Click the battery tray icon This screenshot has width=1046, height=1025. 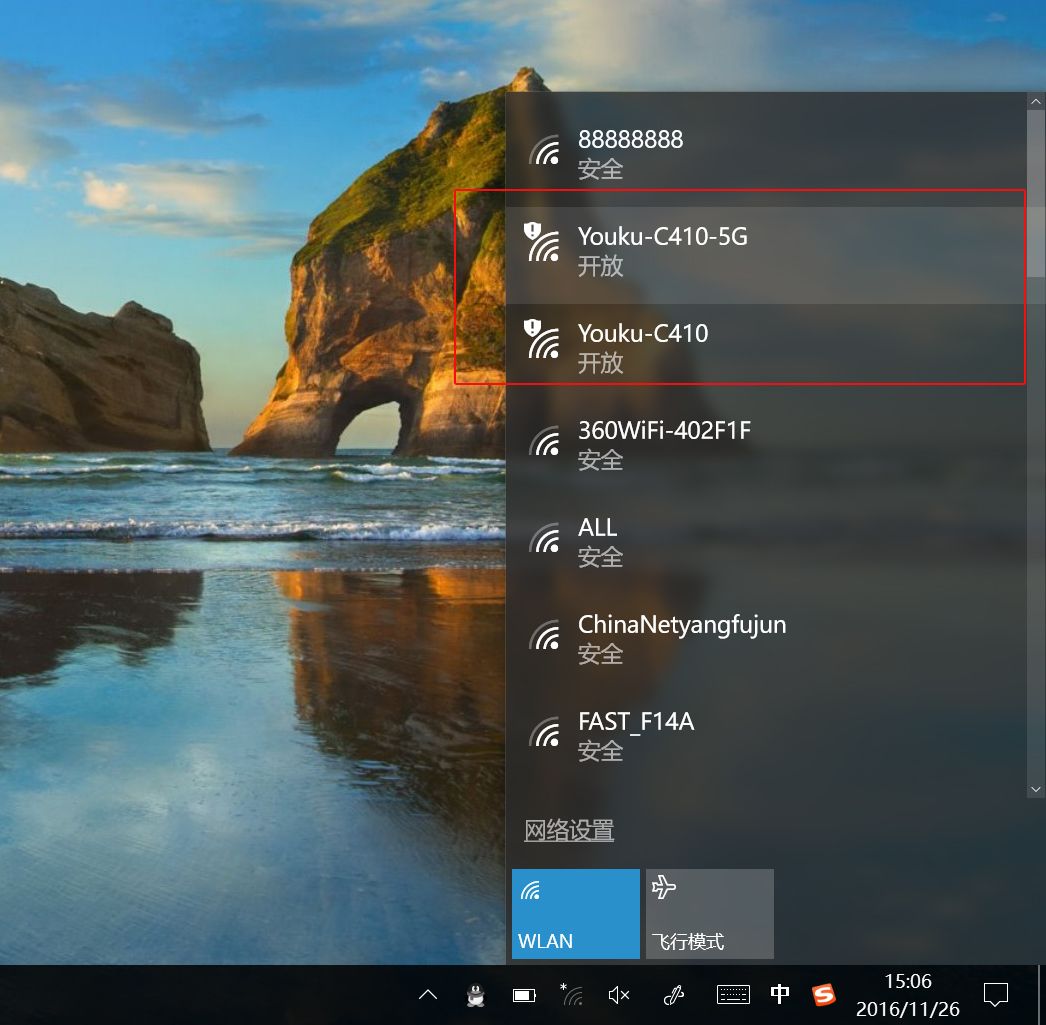pos(524,996)
